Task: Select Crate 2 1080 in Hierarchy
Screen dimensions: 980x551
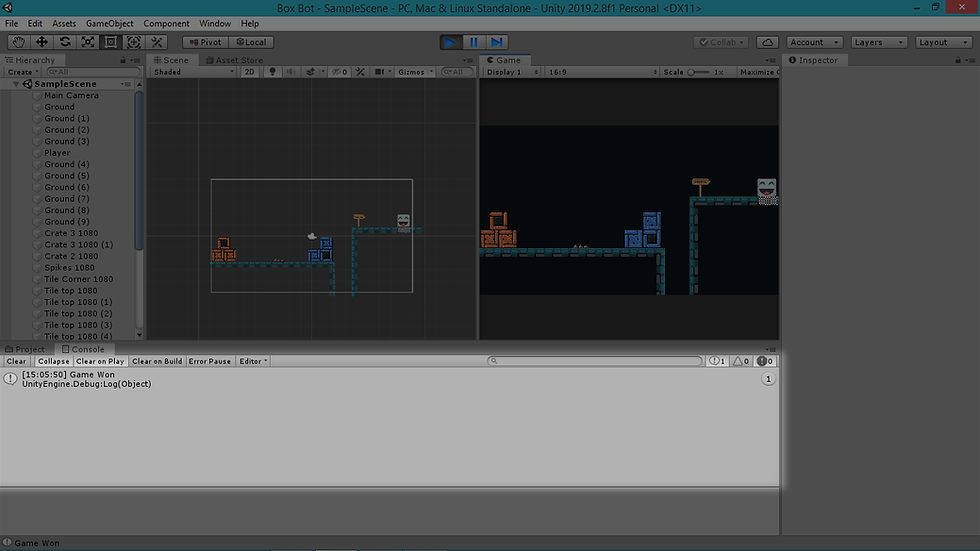Action: (71, 256)
